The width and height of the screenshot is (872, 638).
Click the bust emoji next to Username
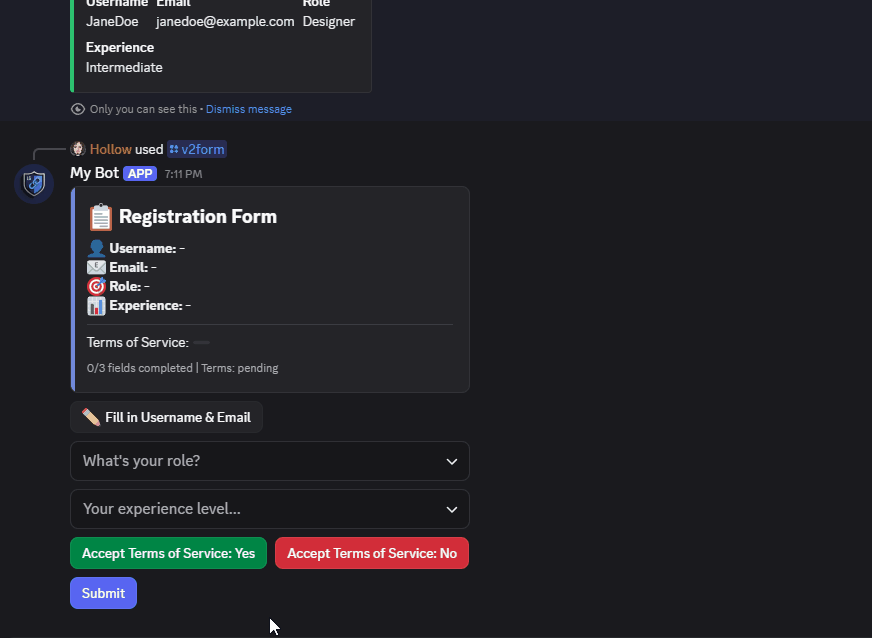(x=96, y=248)
